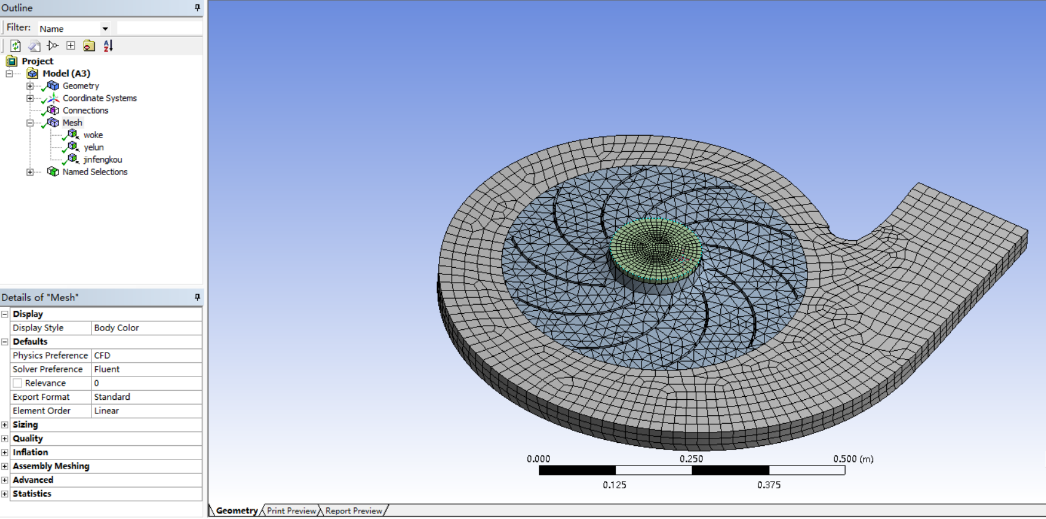The height and width of the screenshot is (519, 1046).
Task: Collapse the Defaults section in Details
Action: 5,342
